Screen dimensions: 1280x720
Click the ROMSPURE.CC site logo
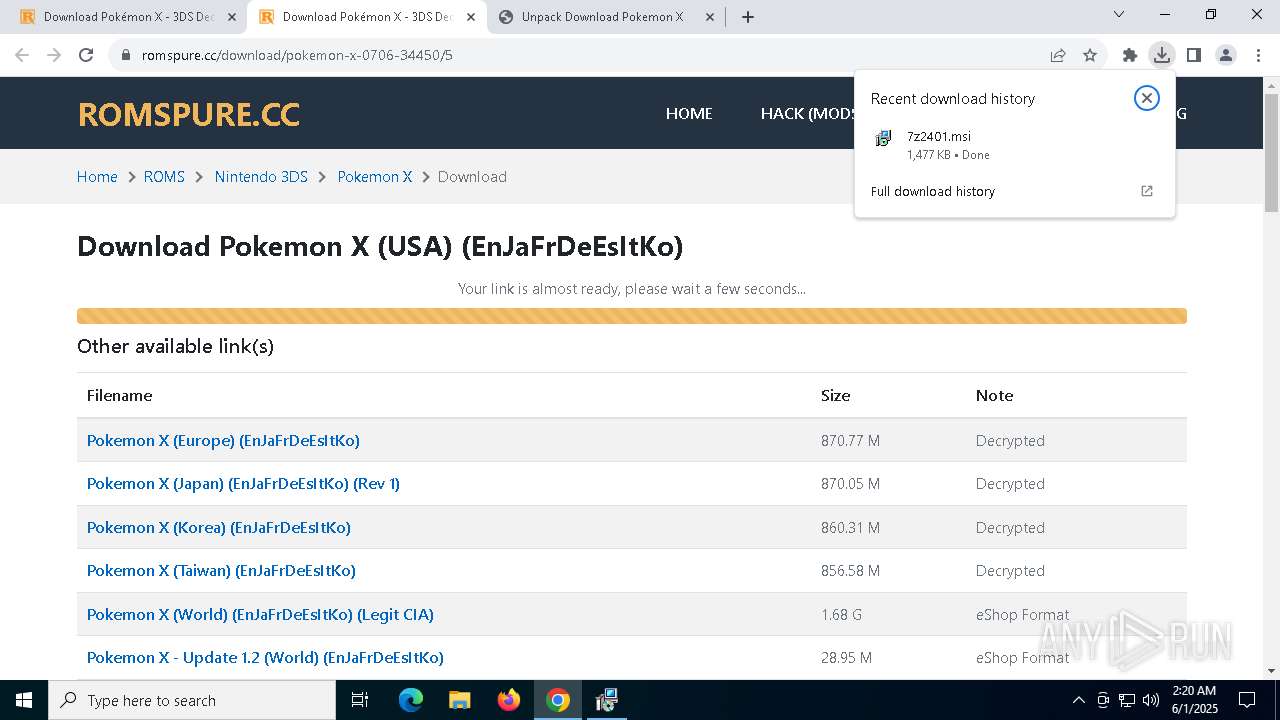pyautogui.click(x=189, y=114)
